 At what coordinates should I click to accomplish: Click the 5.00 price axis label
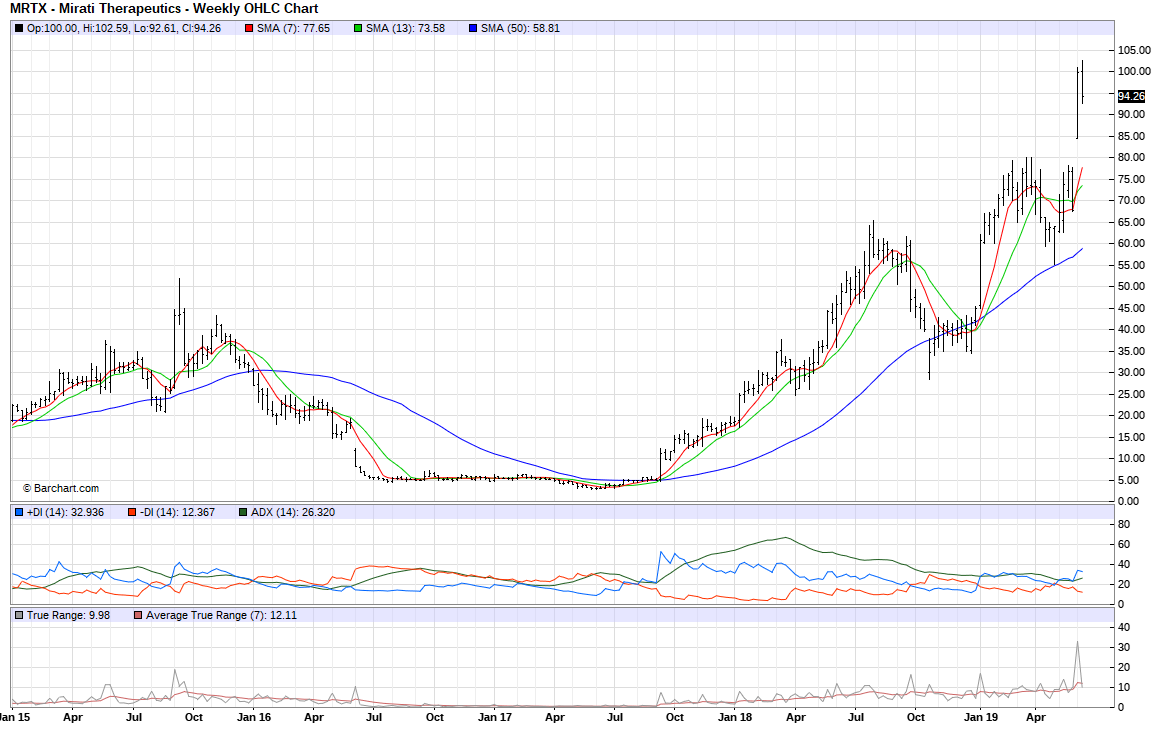[x=1129, y=480]
